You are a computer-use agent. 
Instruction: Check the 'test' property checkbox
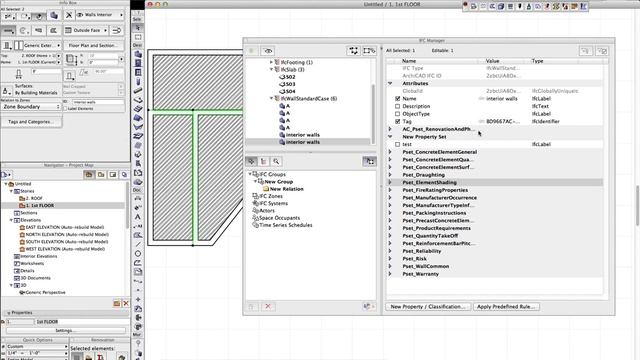click(x=398, y=144)
